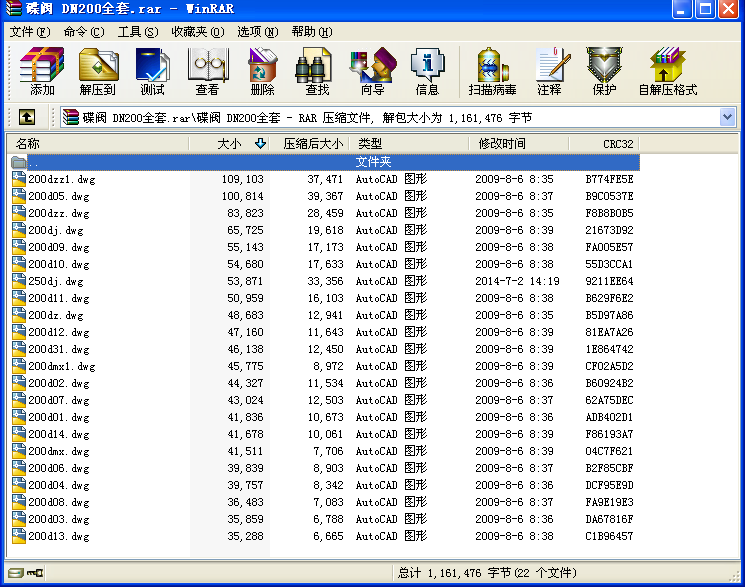Open the 查看 (View) tool
Screen dimensions: 745x587
coord(208,71)
